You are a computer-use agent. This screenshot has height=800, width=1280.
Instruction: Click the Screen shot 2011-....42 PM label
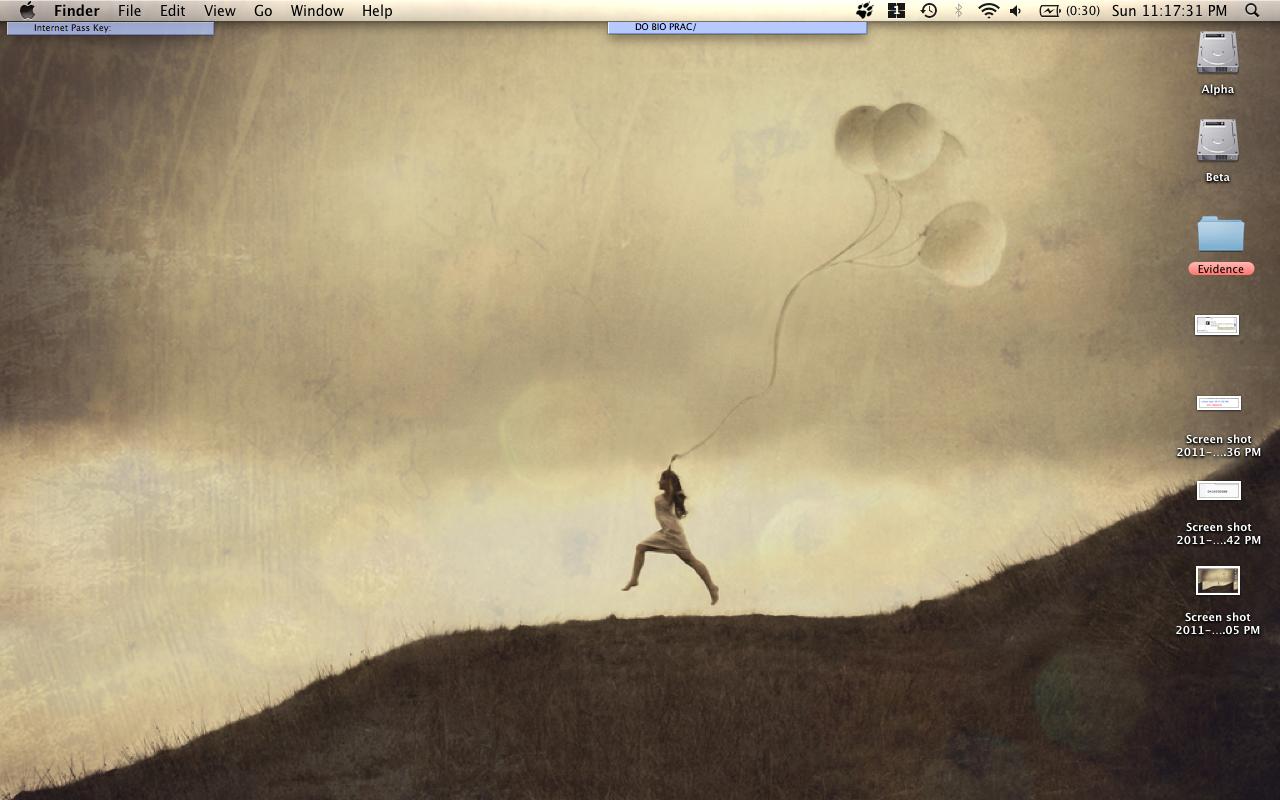click(x=1218, y=534)
